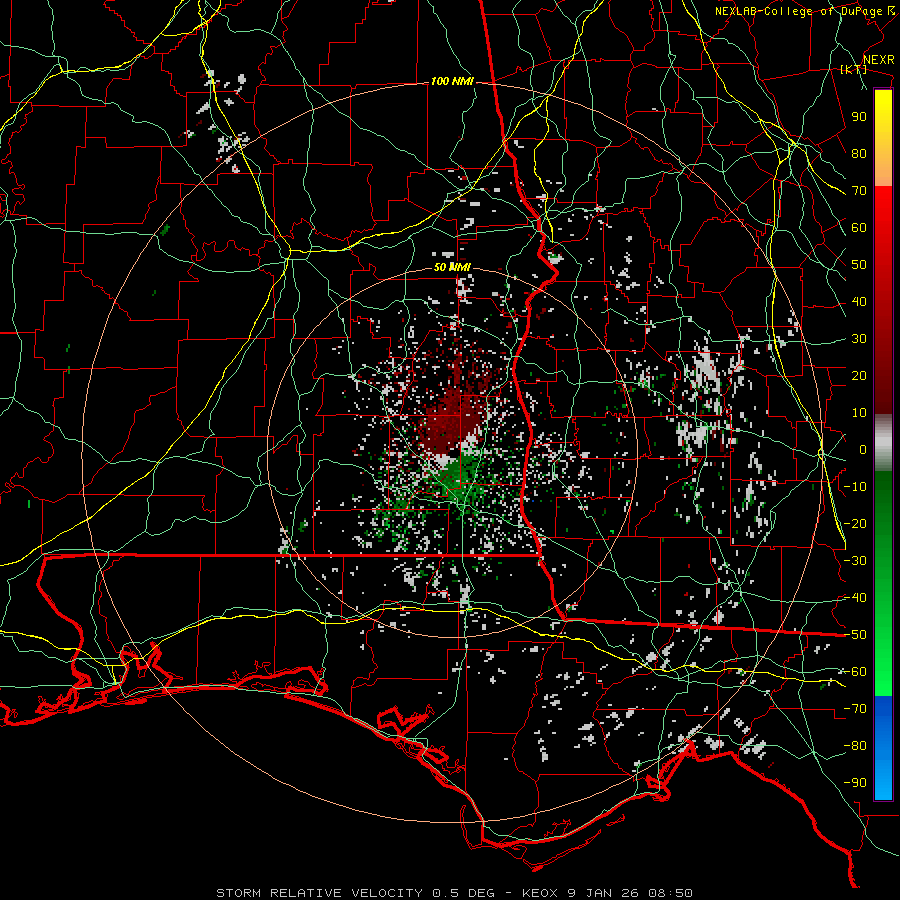This screenshot has width=900, height=900.
Task: Click the 30 value on velocity scale
Action: point(859,339)
